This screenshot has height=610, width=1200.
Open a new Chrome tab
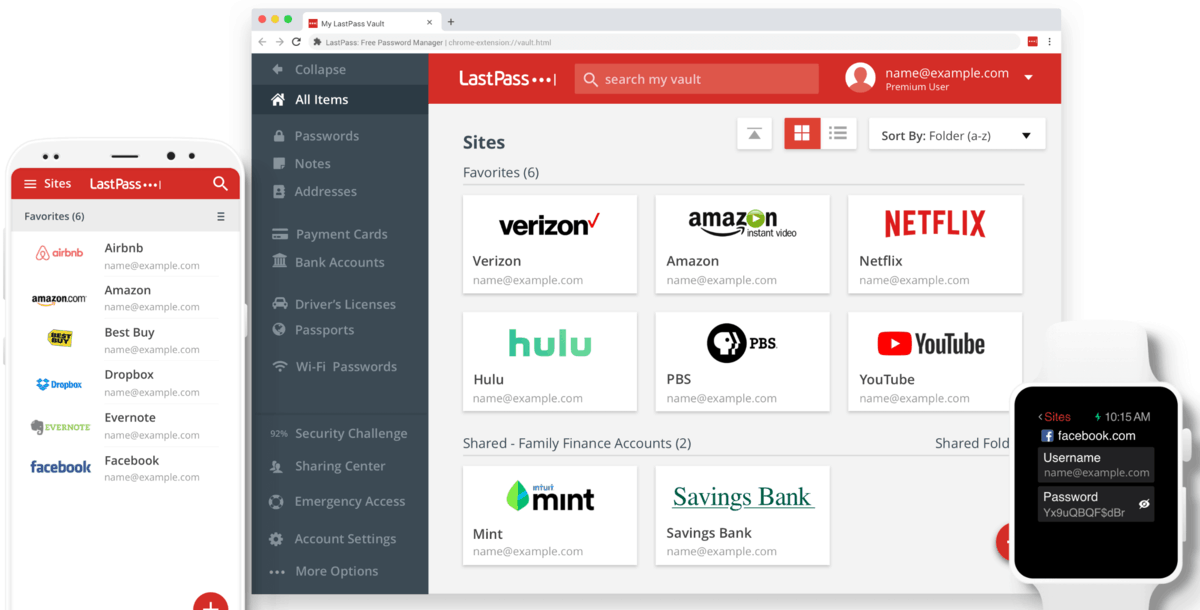pyautogui.click(x=451, y=22)
